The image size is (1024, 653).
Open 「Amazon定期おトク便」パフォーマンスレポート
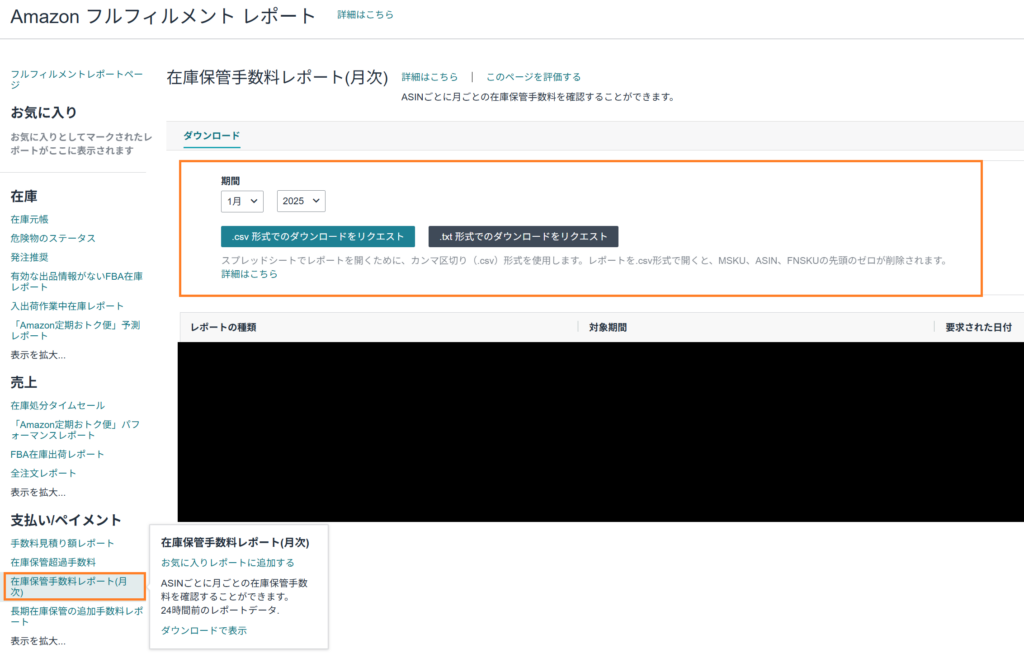(75, 430)
